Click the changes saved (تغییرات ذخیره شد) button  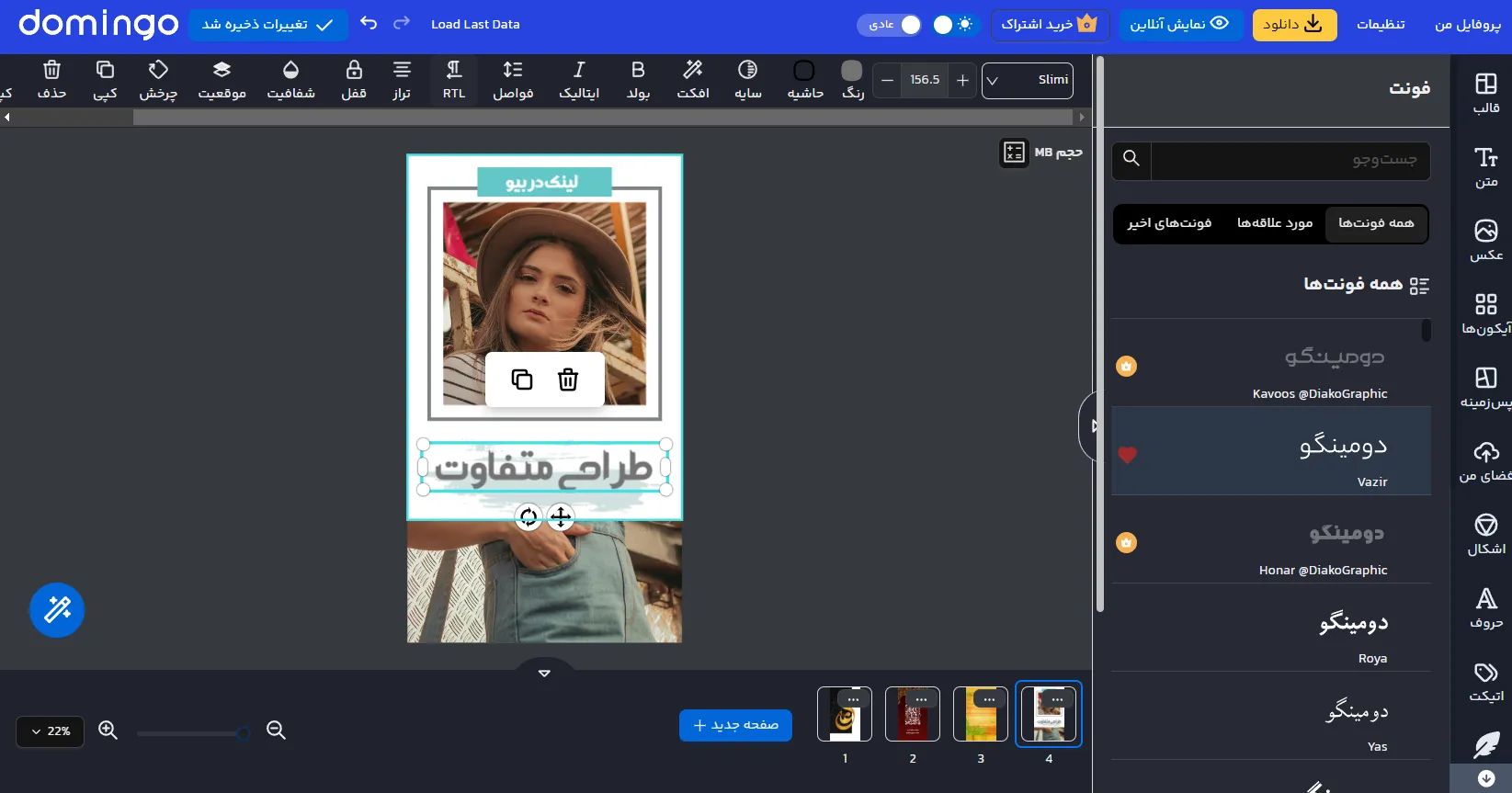[268, 25]
